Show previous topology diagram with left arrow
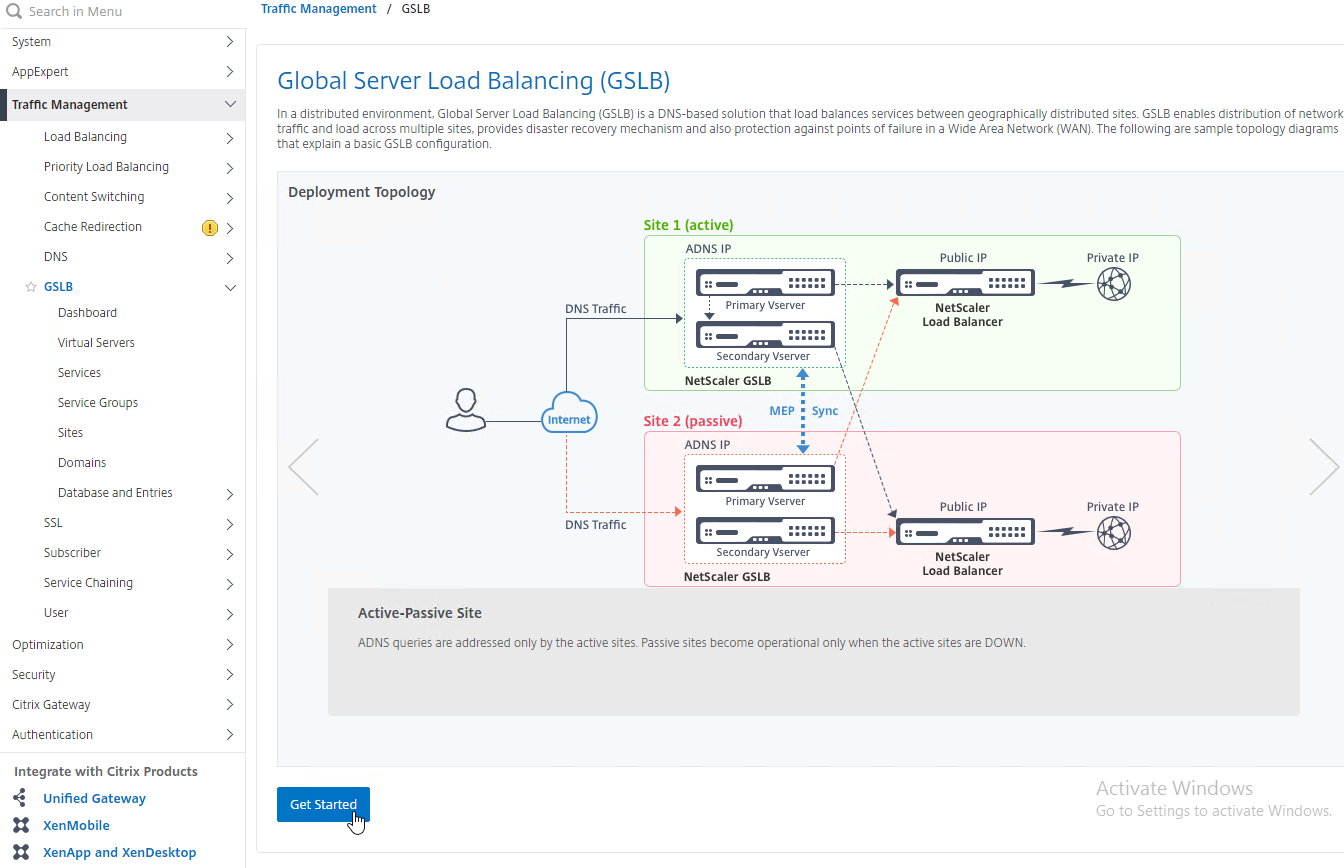This screenshot has width=1344, height=868. [303, 466]
